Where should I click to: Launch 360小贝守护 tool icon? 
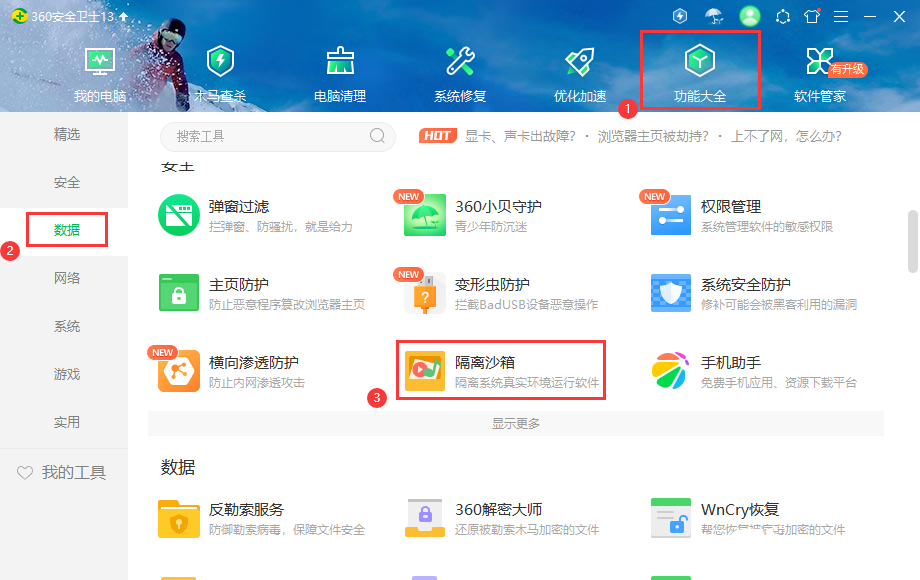click(425, 215)
